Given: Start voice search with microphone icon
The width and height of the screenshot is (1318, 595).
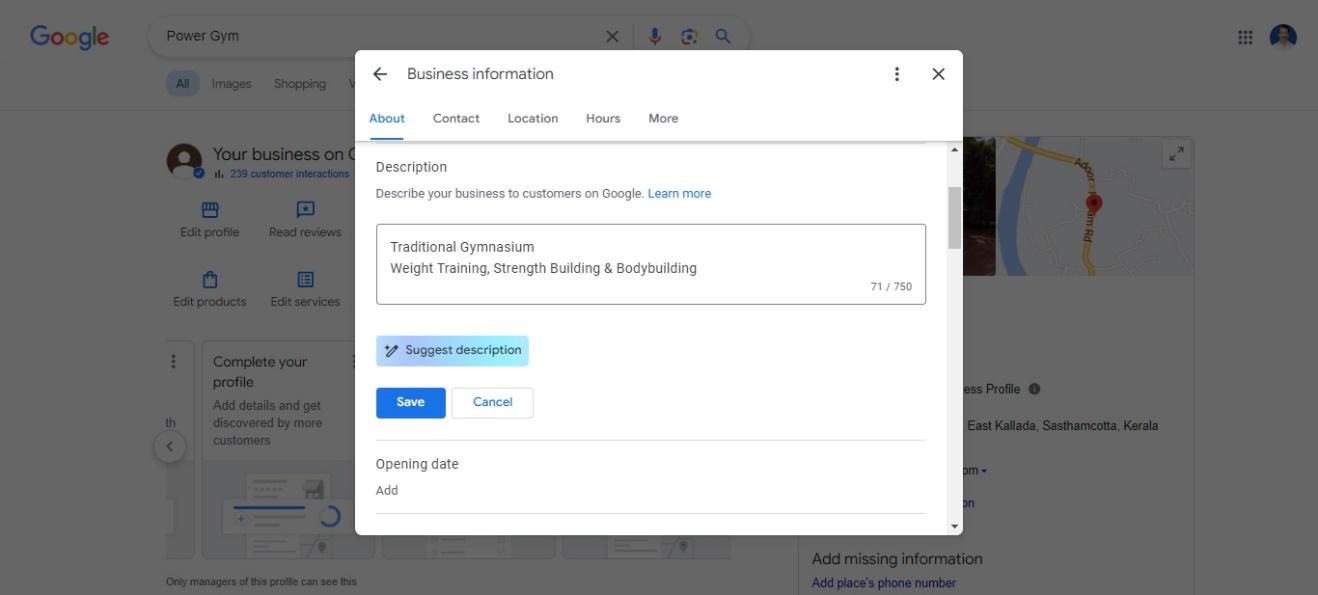Looking at the screenshot, I should click(x=655, y=37).
